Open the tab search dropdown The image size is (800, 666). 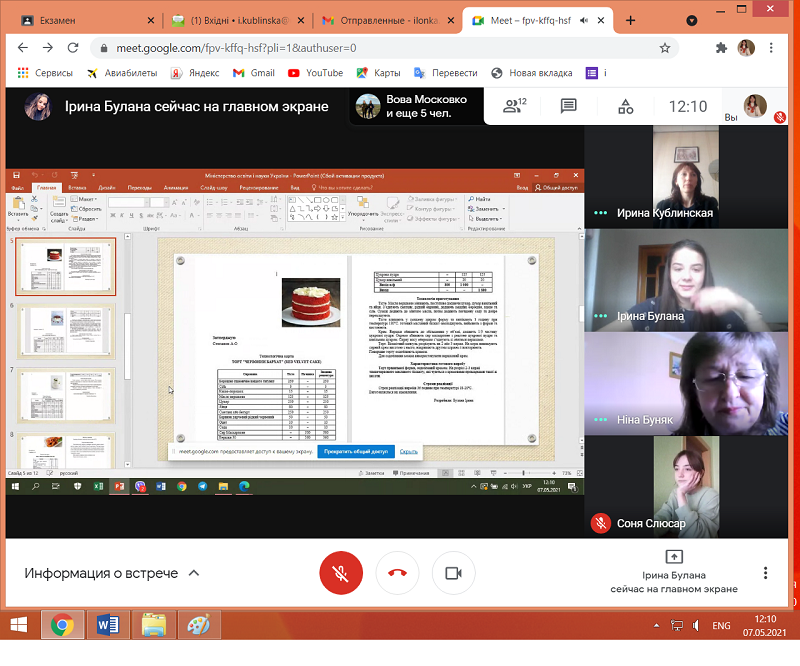click(692, 20)
